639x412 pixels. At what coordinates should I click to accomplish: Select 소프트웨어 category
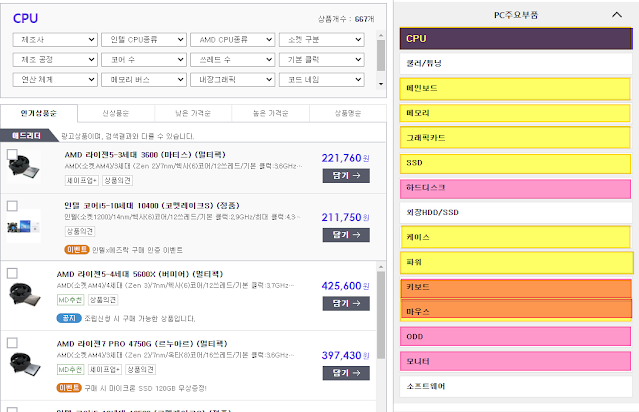516,386
